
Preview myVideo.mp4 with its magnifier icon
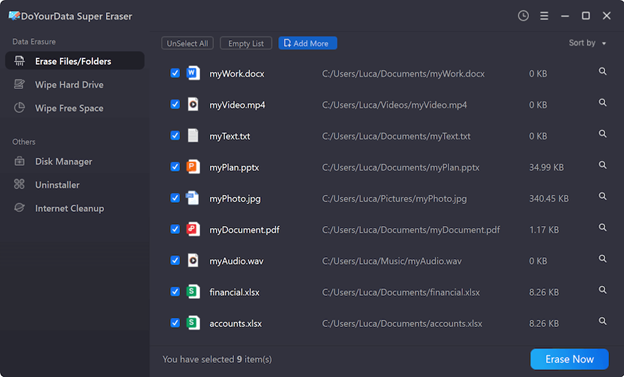point(603,102)
